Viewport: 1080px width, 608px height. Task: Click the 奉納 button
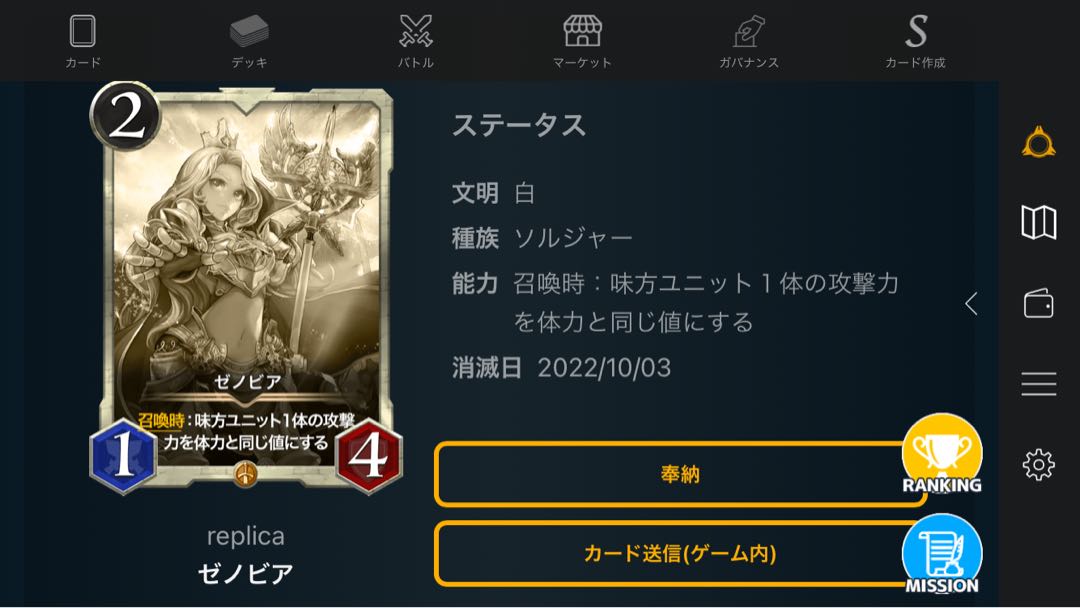click(x=680, y=474)
